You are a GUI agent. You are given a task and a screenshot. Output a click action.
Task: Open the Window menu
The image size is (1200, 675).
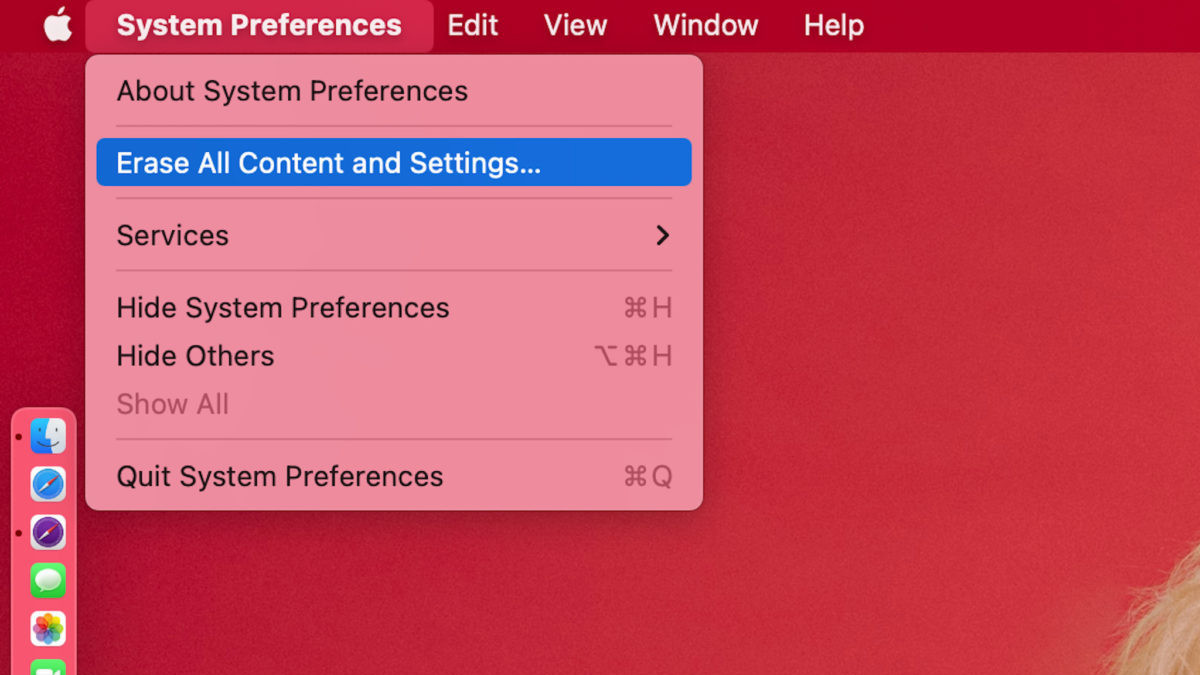pyautogui.click(x=705, y=25)
